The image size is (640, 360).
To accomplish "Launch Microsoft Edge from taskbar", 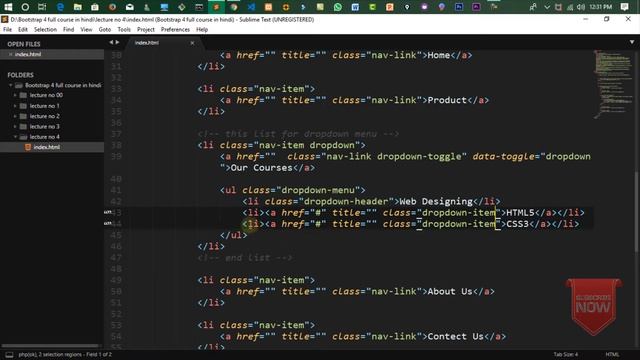I will tap(60, 7).
